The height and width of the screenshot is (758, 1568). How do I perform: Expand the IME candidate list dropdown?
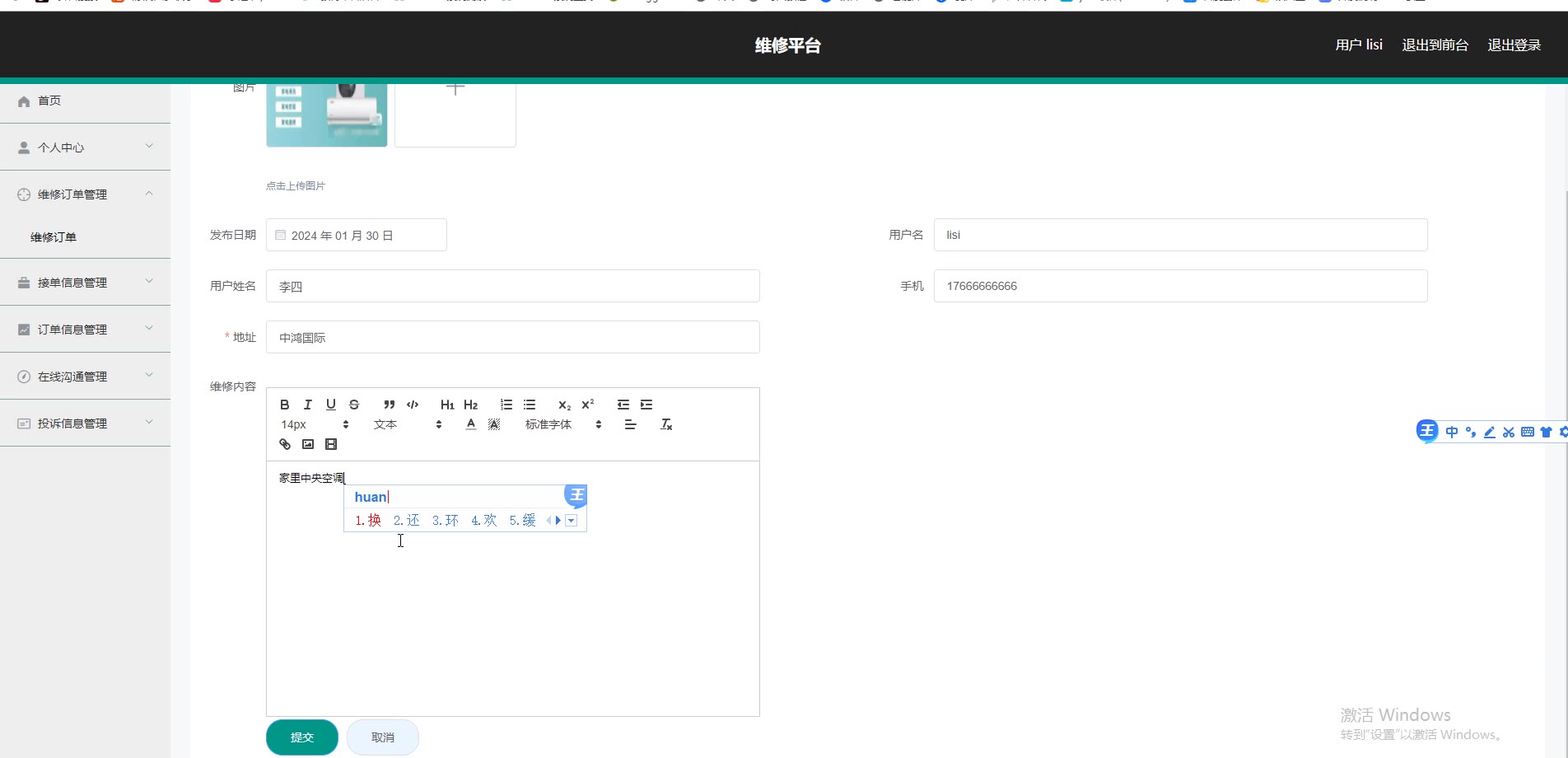point(572,521)
